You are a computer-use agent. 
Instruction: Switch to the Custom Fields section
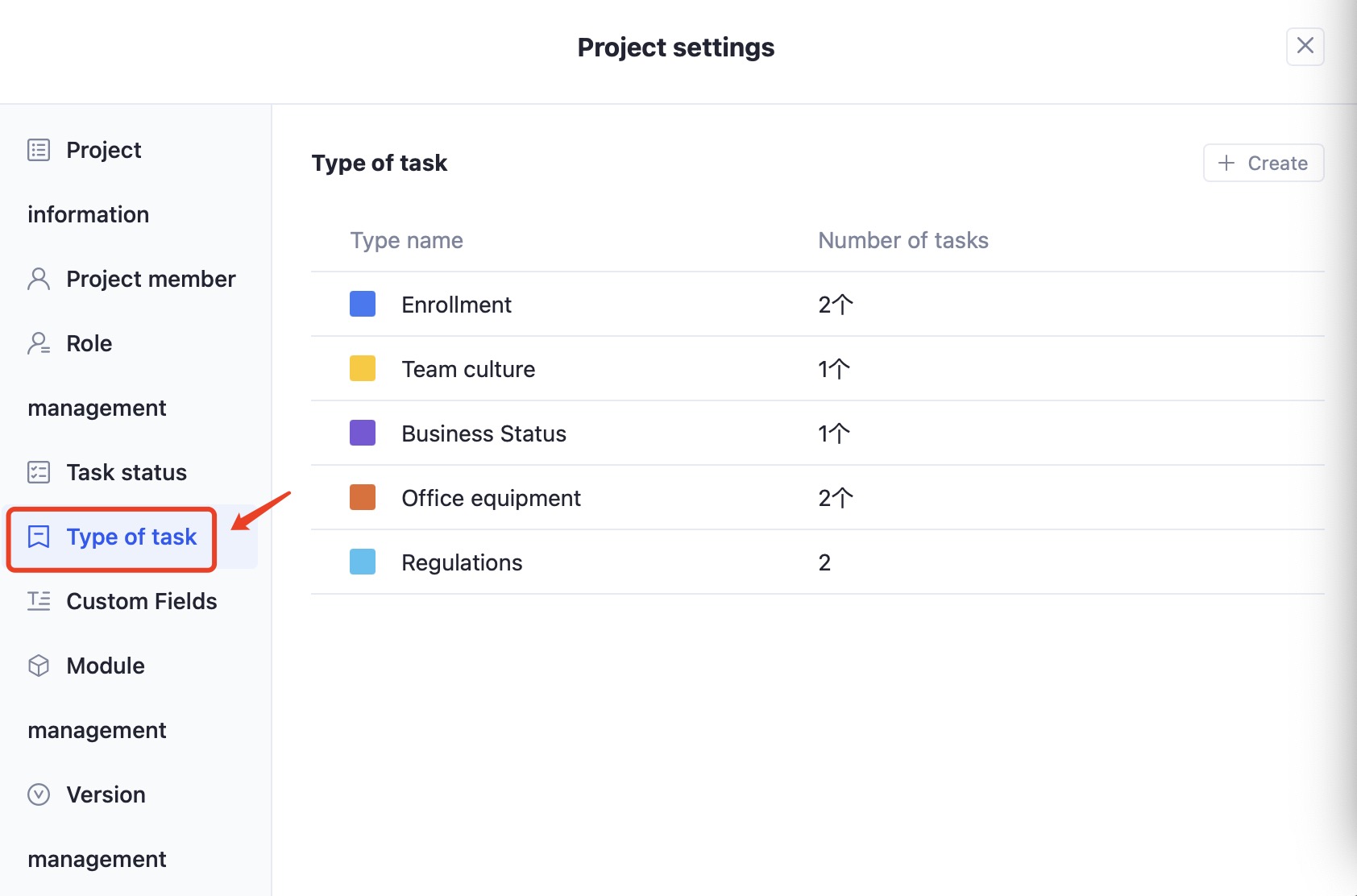(x=141, y=601)
